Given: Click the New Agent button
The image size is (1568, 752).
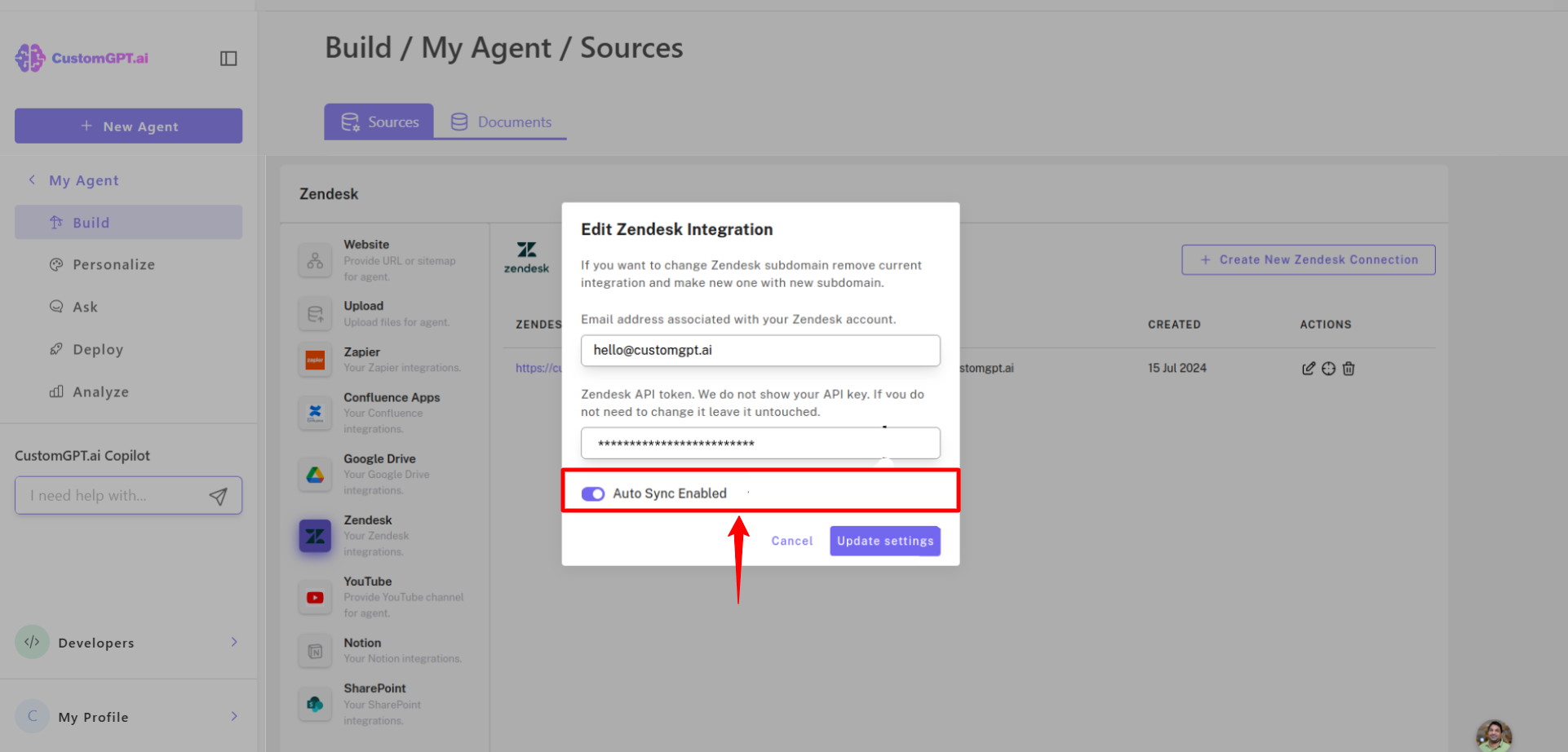Looking at the screenshot, I should (128, 126).
